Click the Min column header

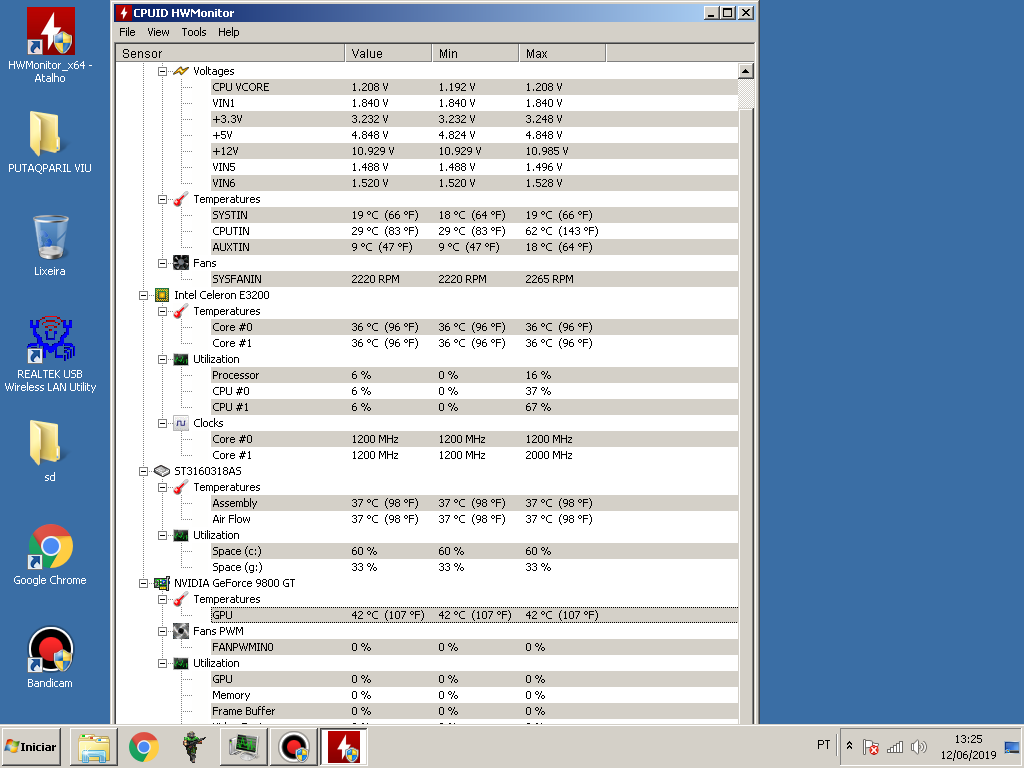point(475,54)
